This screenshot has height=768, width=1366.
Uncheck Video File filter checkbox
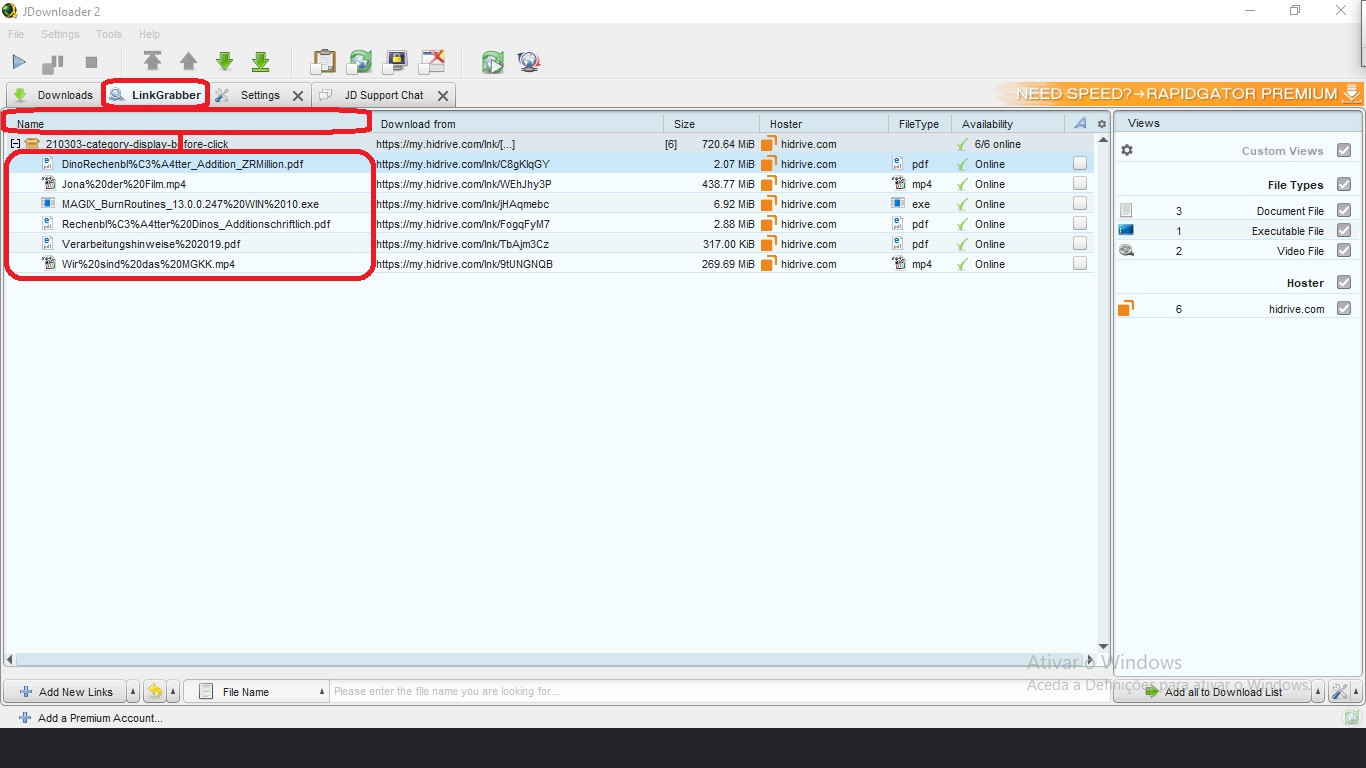[x=1344, y=250]
